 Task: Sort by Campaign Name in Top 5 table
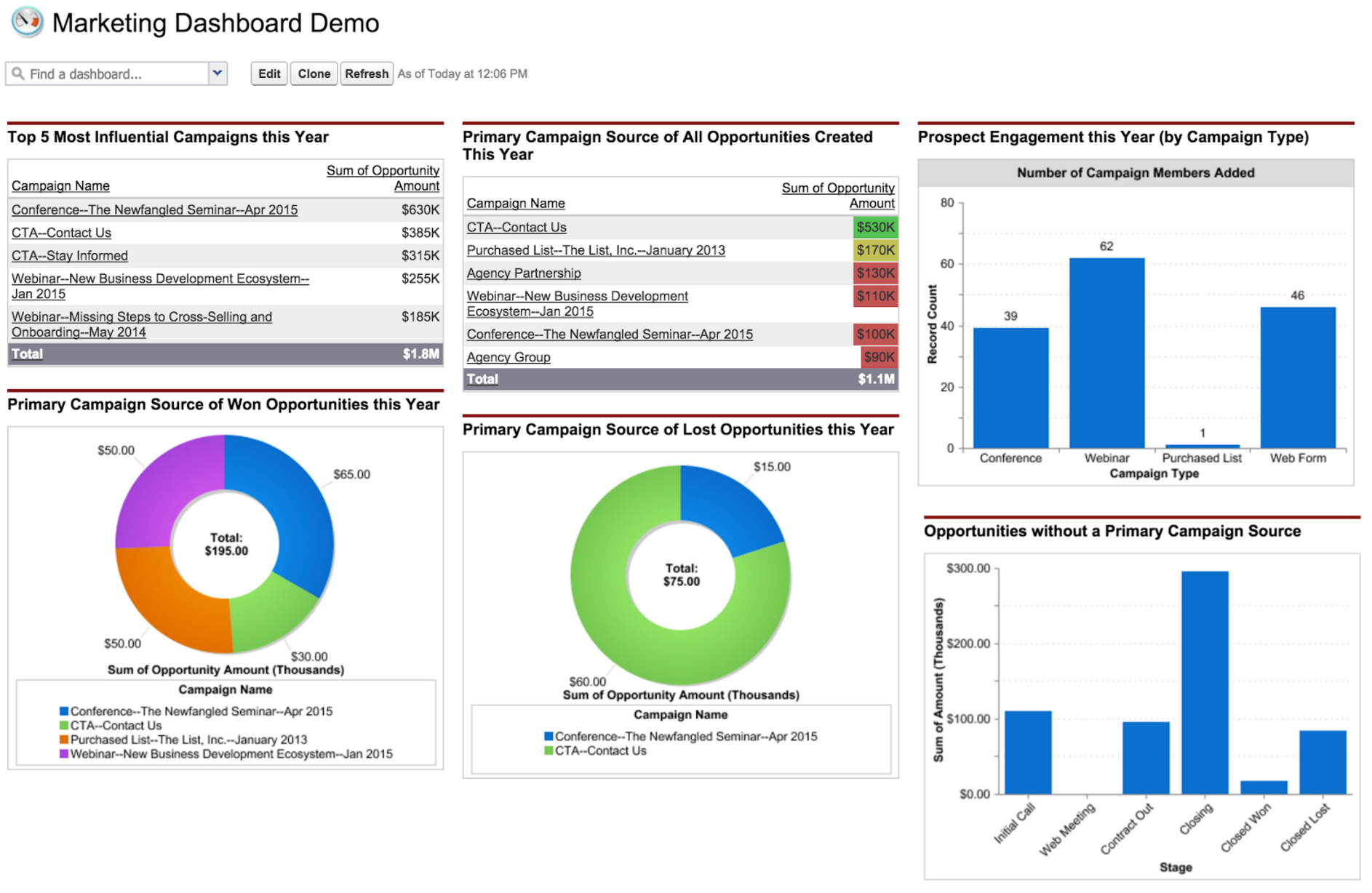[x=60, y=186]
